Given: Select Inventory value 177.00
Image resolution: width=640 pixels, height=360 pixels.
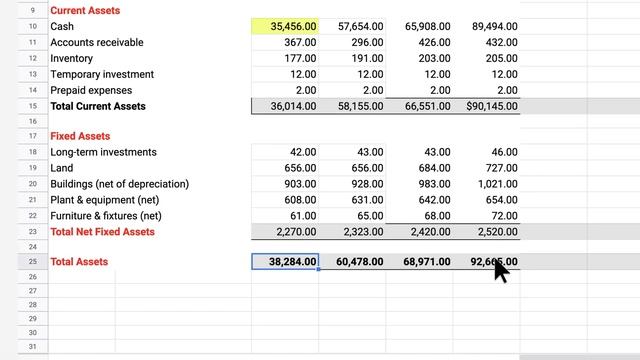Looking at the screenshot, I should 300,58.
